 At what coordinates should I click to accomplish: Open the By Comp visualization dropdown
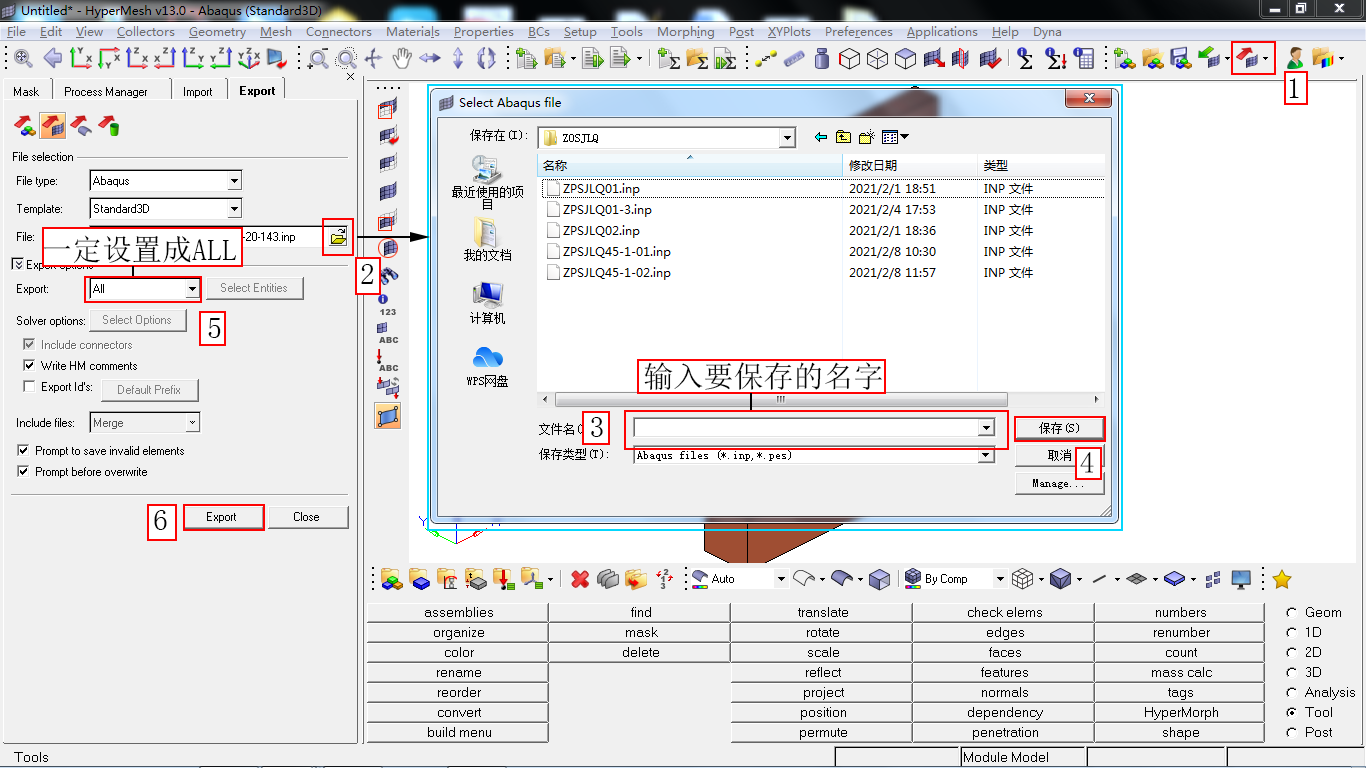click(999, 579)
